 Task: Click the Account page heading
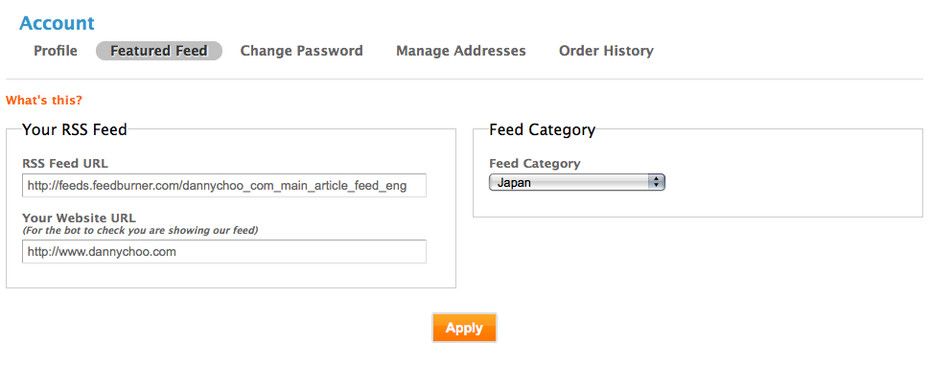pyautogui.click(x=57, y=23)
